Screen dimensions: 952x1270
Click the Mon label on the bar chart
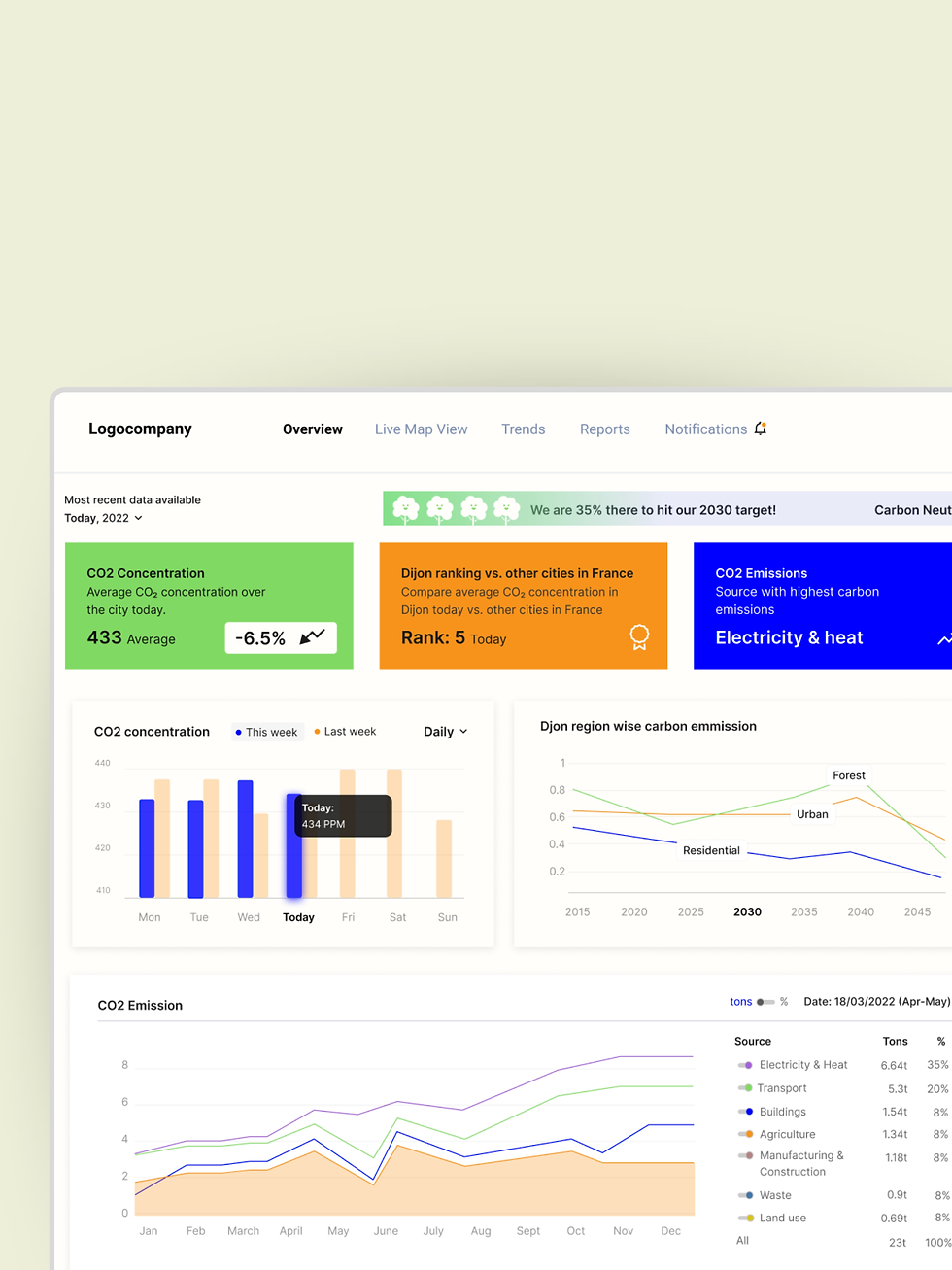[x=150, y=917]
